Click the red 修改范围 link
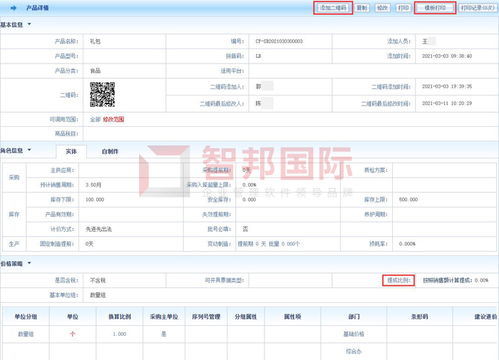 click(113, 119)
